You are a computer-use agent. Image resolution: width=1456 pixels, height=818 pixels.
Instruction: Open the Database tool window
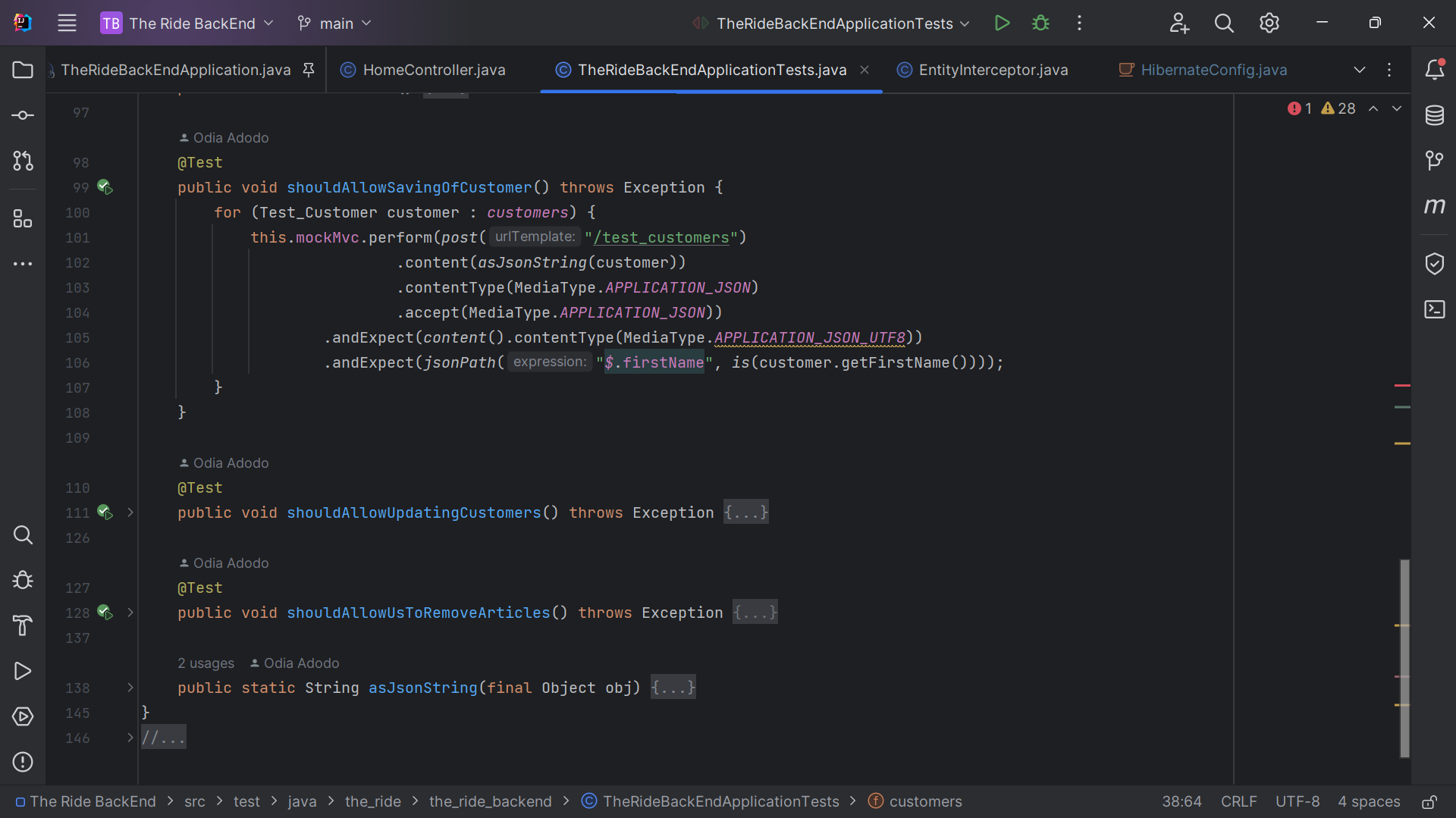[x=1434, y=115]
